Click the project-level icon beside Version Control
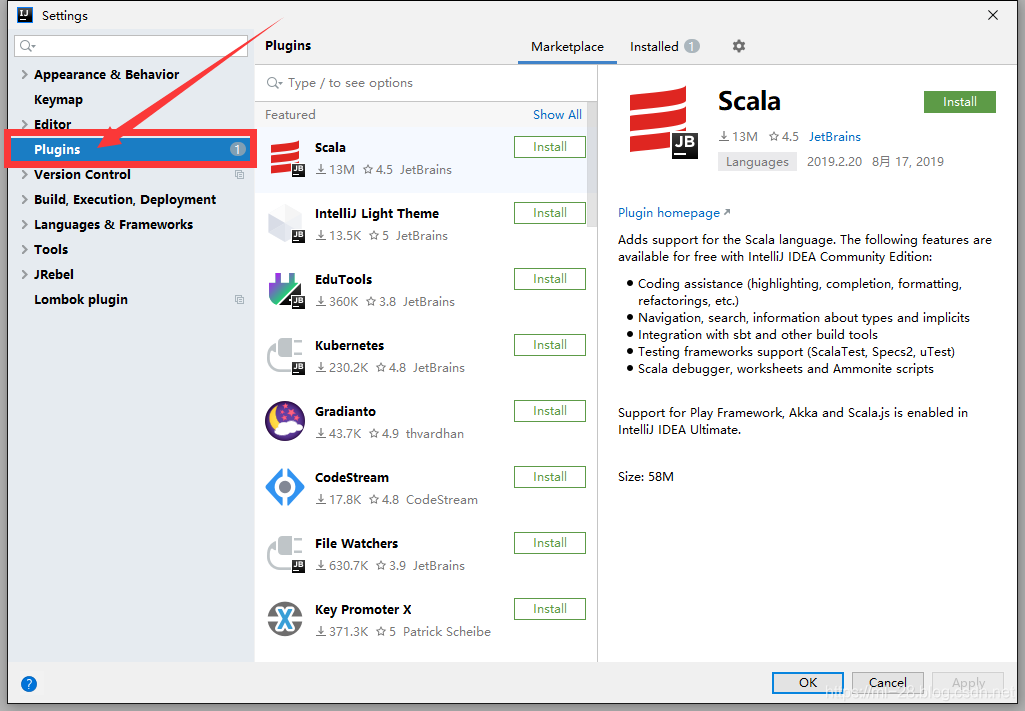Image resolution: width=1025 pixels, height=711 pixels. 239,174
